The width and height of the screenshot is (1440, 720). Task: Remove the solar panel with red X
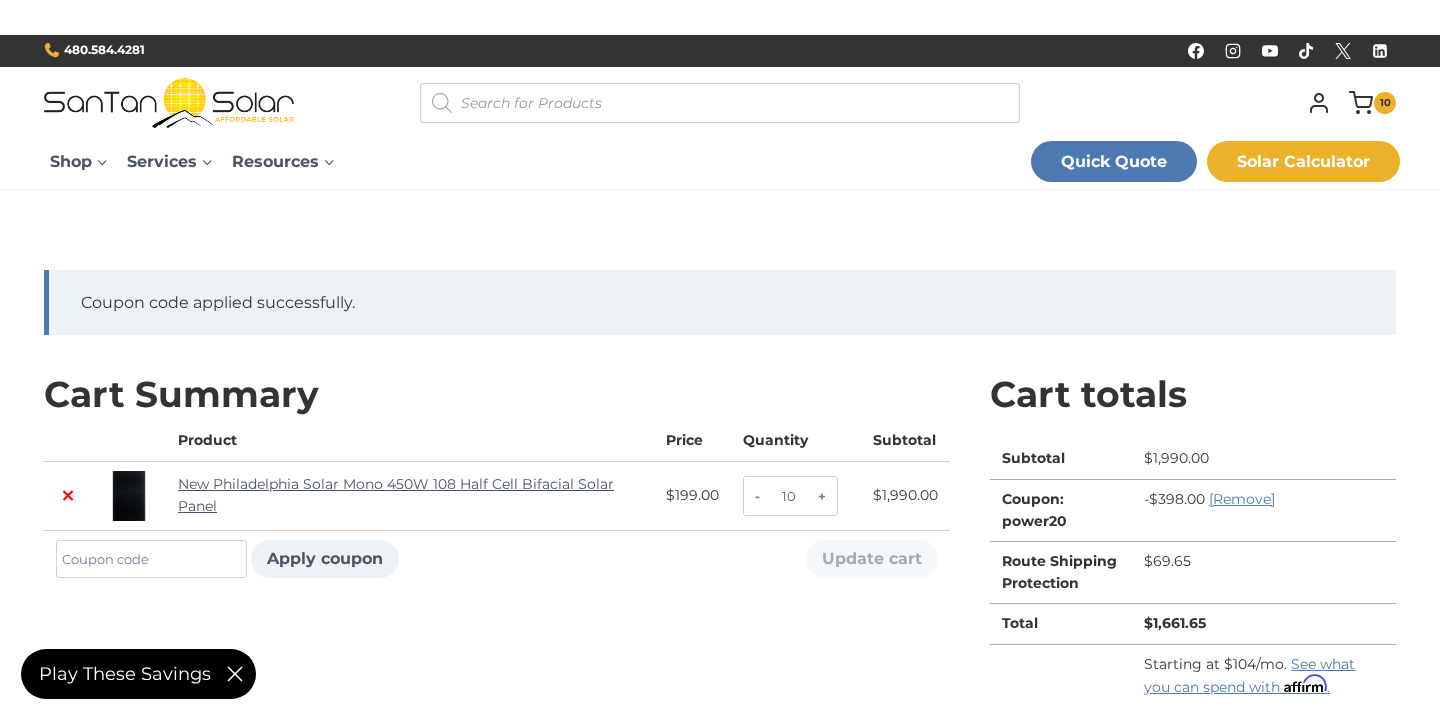[68, 496]
